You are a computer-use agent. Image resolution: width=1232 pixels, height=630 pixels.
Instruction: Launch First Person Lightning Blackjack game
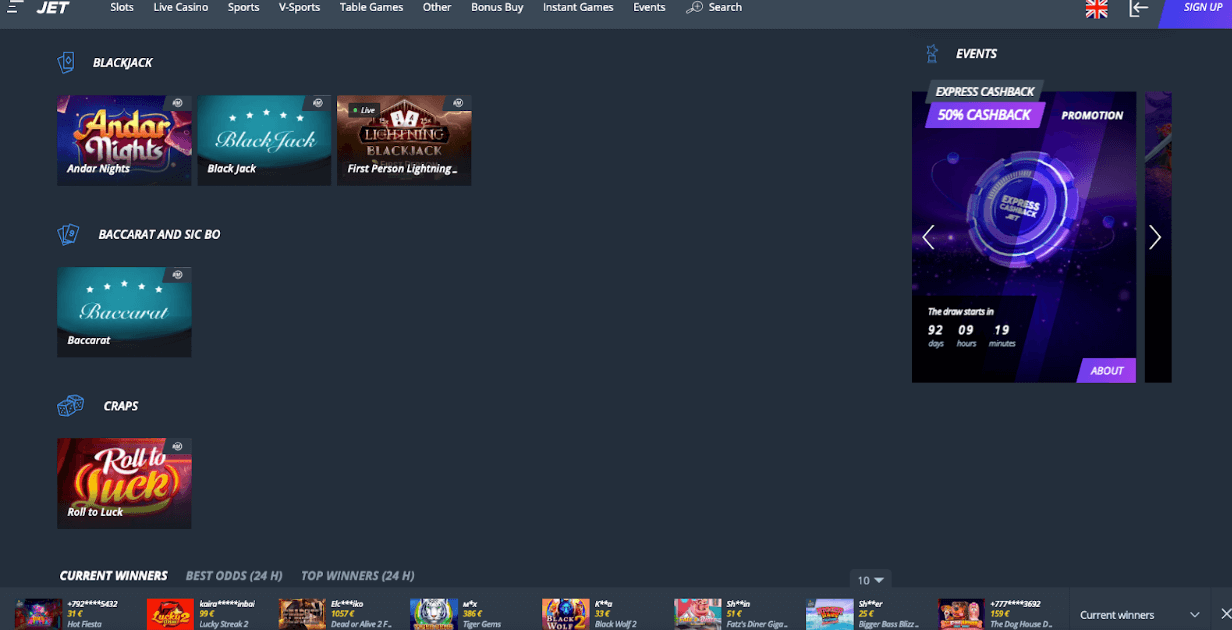[x=404, y=140]
